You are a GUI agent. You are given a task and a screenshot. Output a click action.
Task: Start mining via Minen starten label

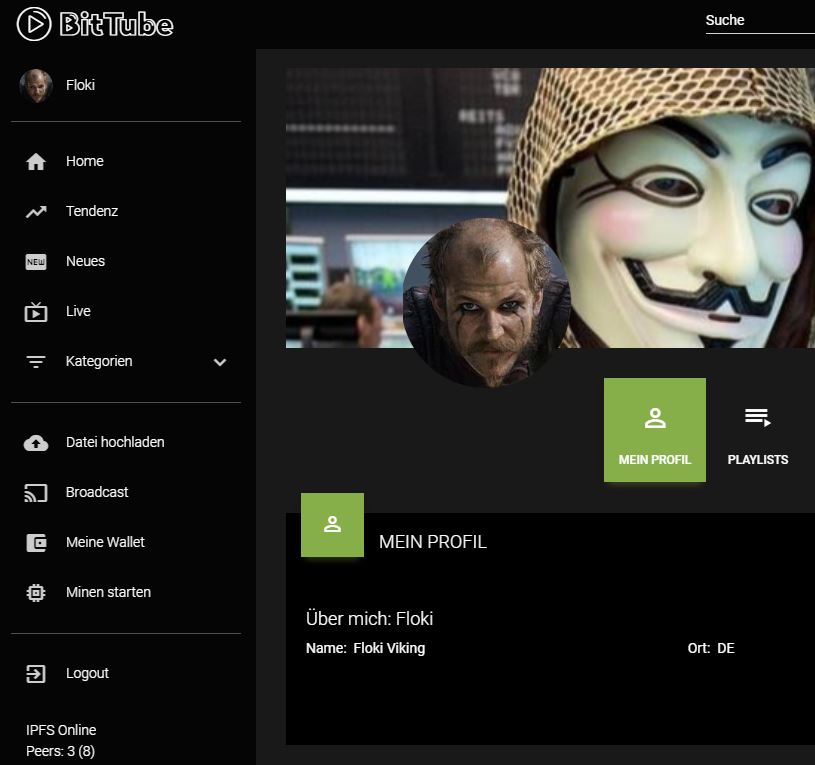pyautogui.click(x=108, y=592)
